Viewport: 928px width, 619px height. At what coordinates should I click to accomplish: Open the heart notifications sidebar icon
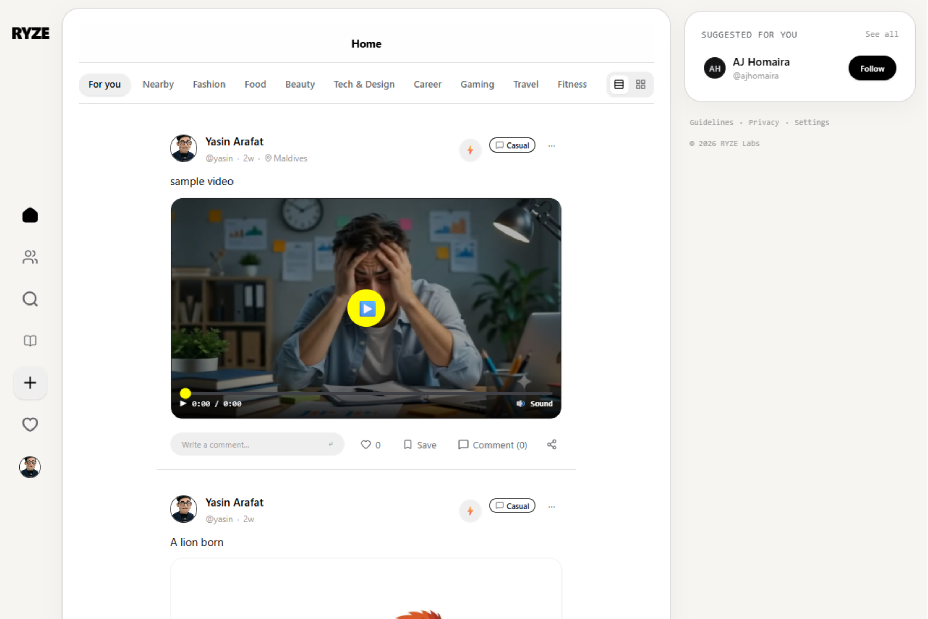click(30, 424)
